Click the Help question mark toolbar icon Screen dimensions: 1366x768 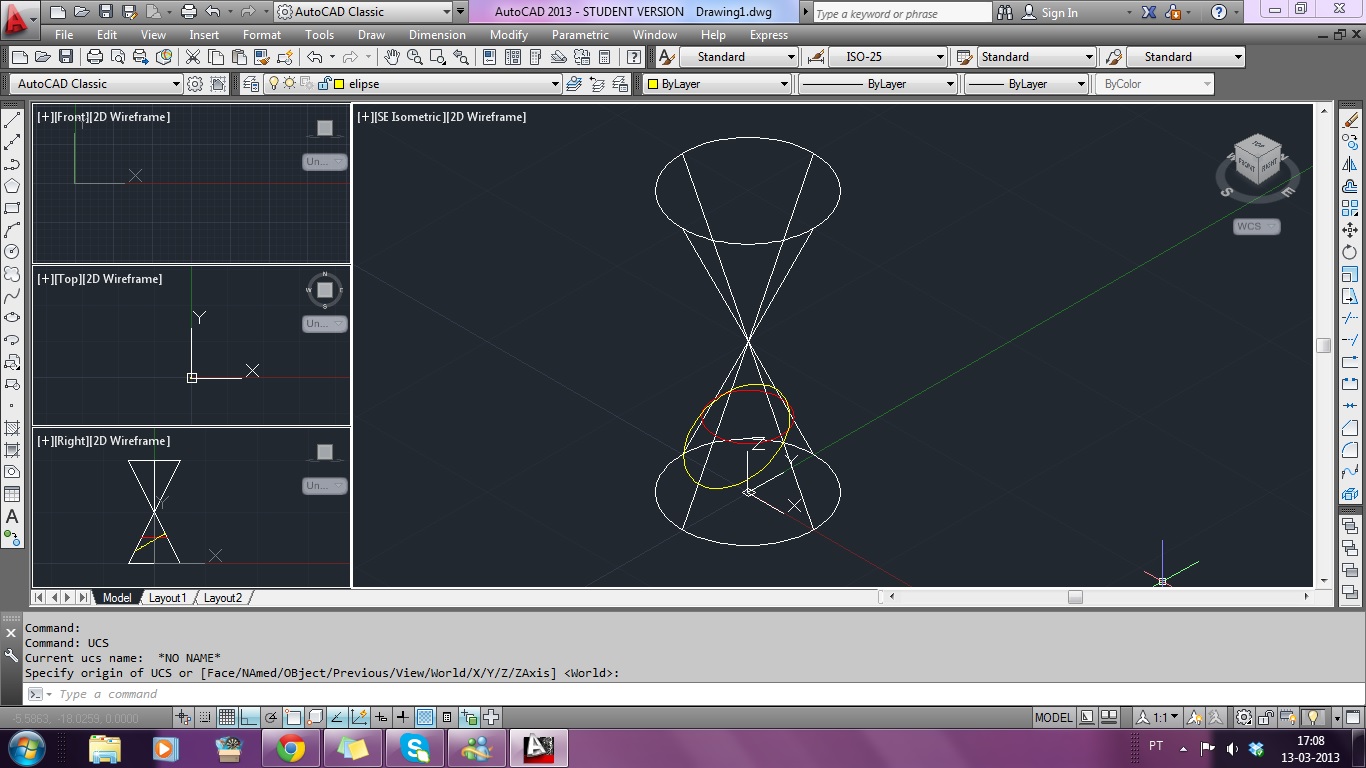click(633, 57)
